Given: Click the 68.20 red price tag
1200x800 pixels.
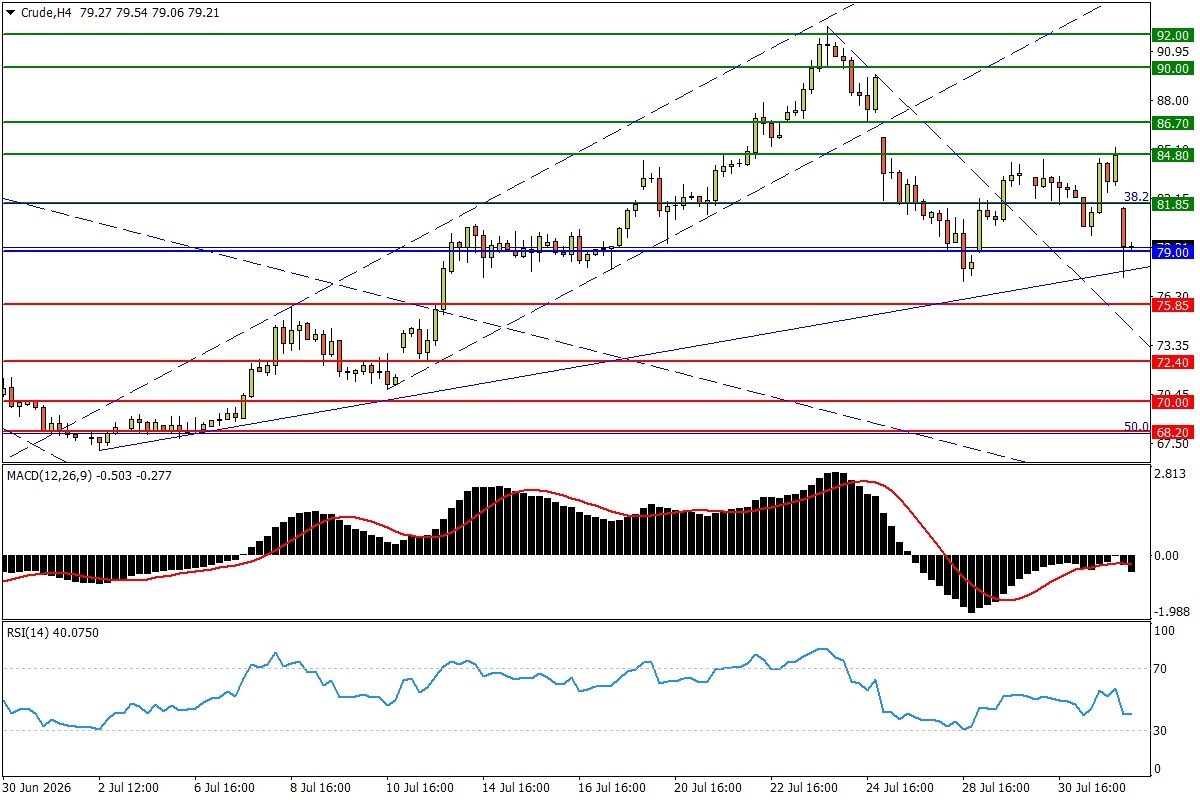Looking at the screenshot, I should click(1172, 432).
